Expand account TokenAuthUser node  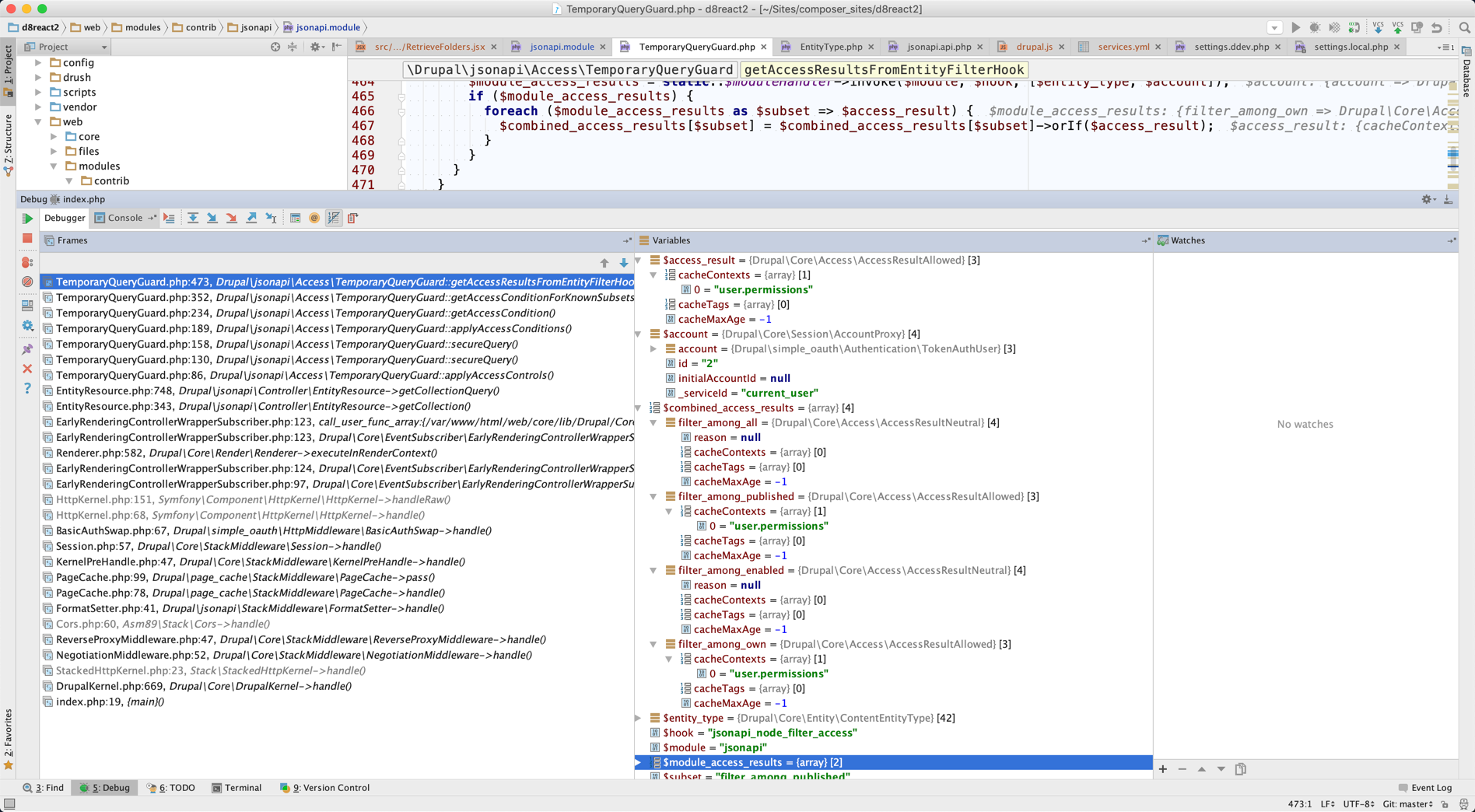654,349
